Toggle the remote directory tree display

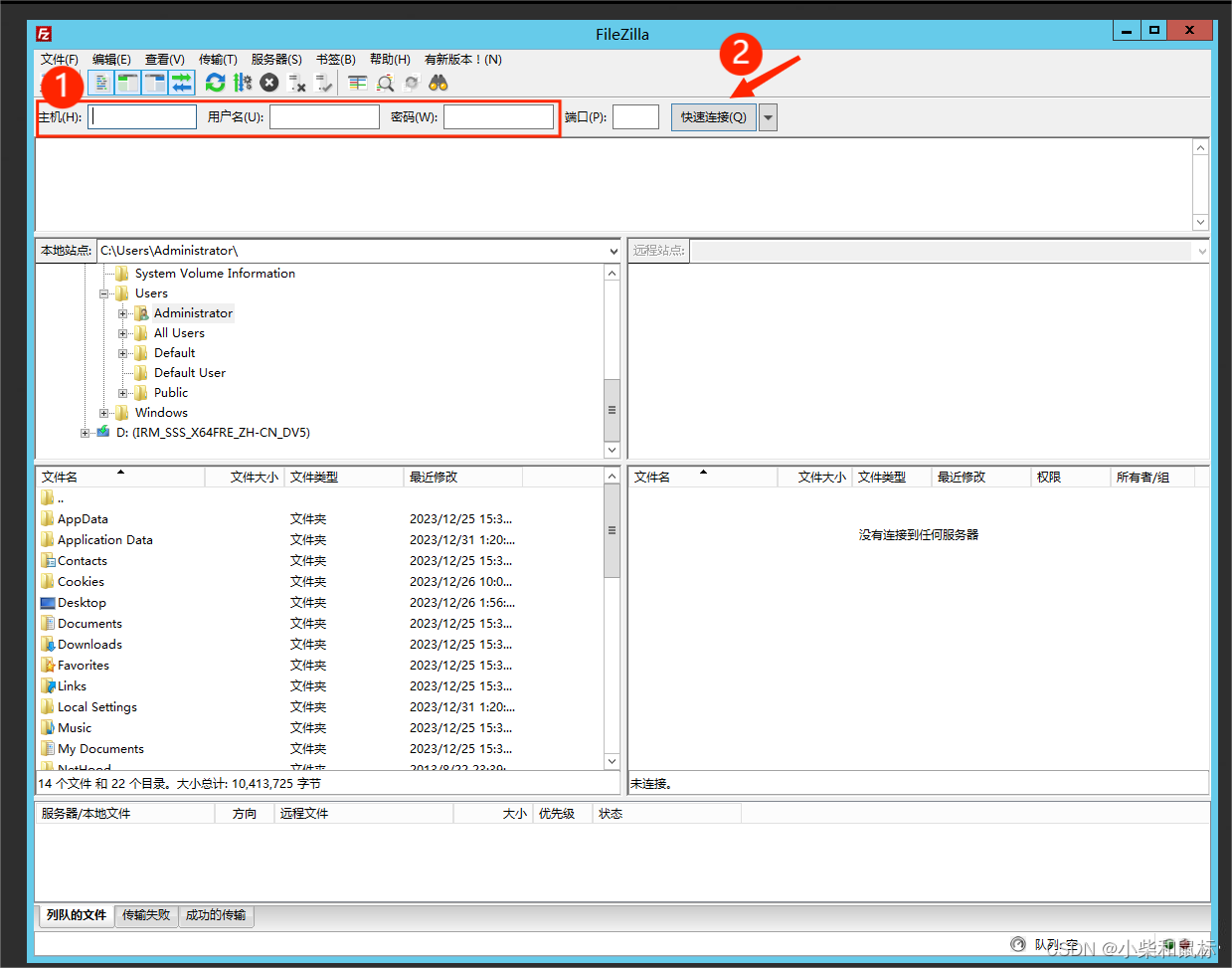point(155,83)
